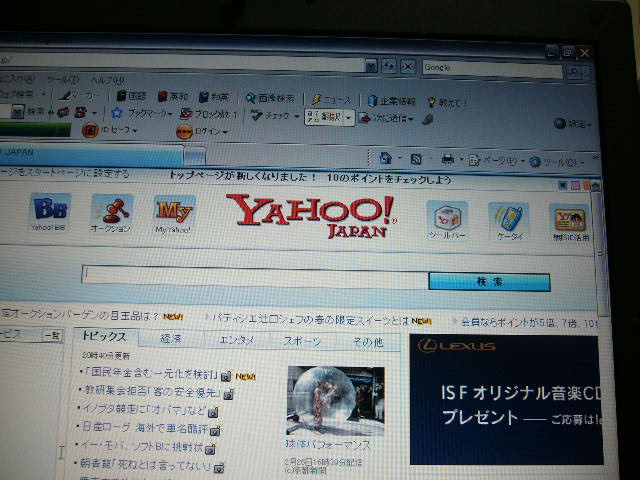Click the Print icon
Screen dimensions: 640x480
tap(447, 159)
